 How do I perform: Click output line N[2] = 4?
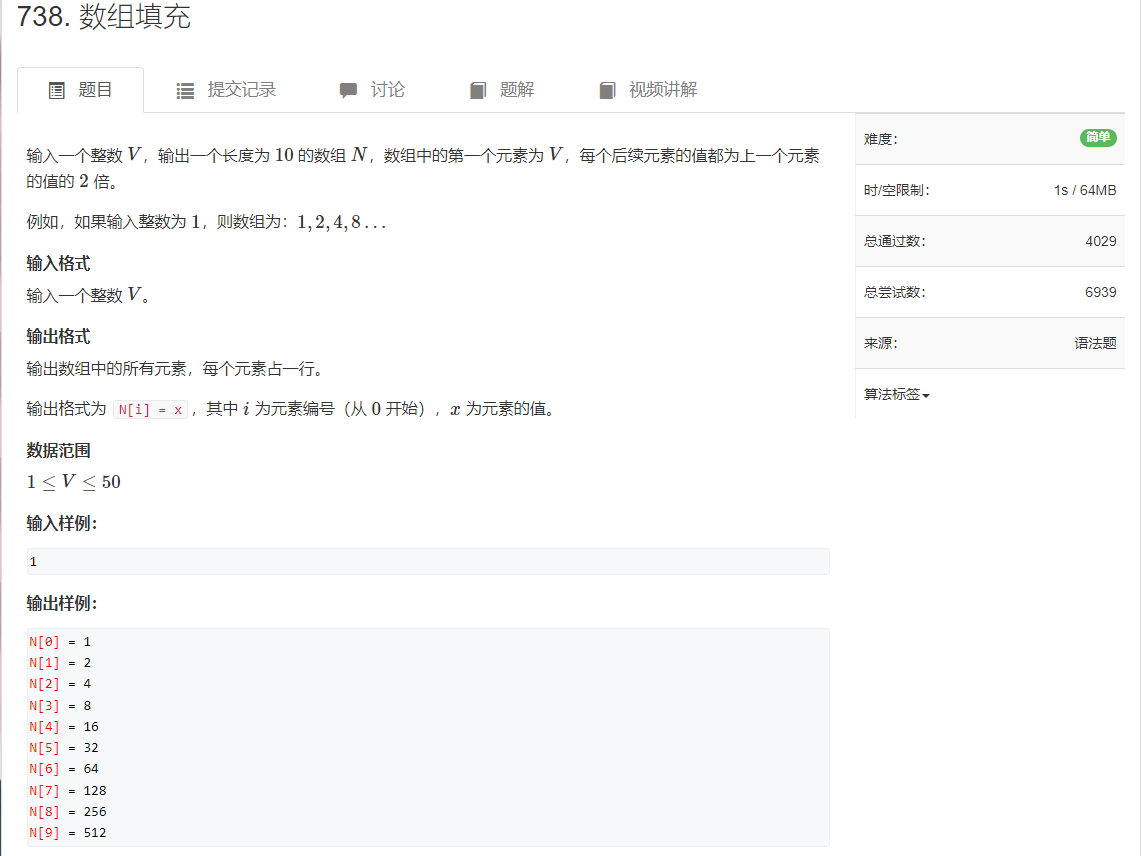click(60, 683)
